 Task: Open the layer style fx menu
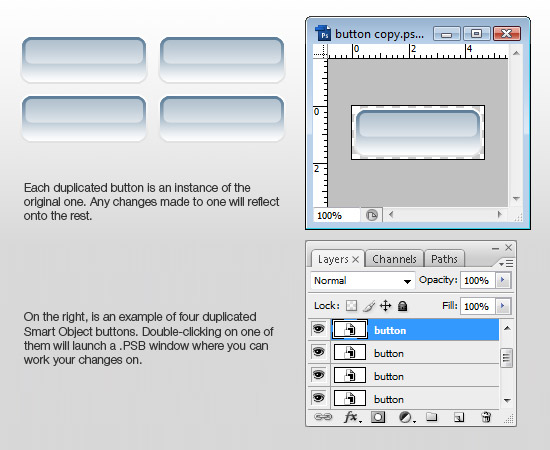pos(352,417)
